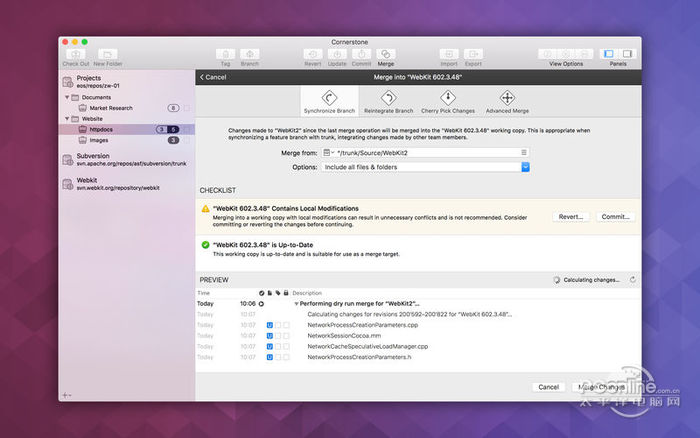Open the Options dropdown for included files

coord(525,167)
